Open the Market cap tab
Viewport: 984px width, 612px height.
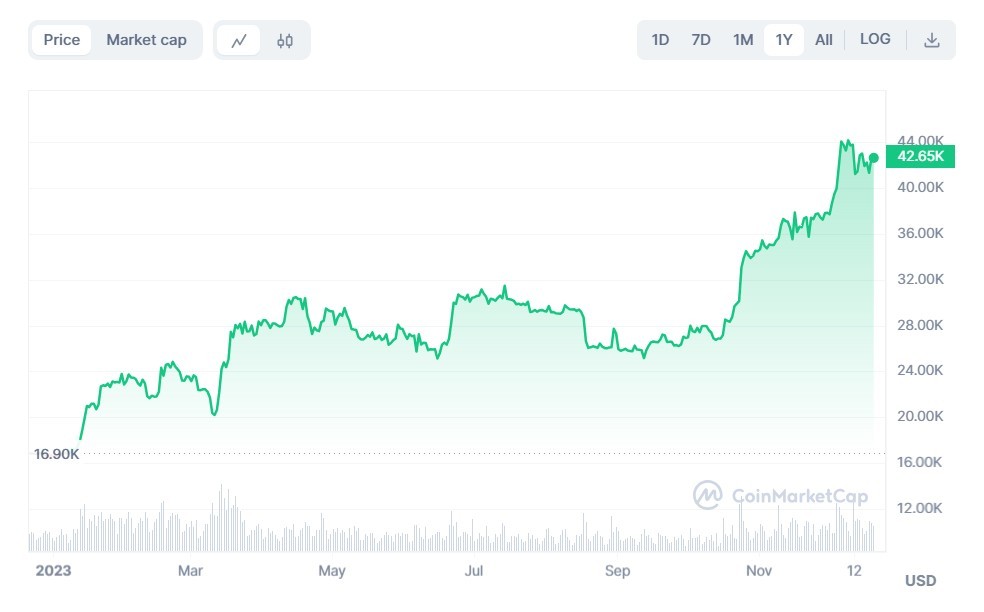(146, 40)
